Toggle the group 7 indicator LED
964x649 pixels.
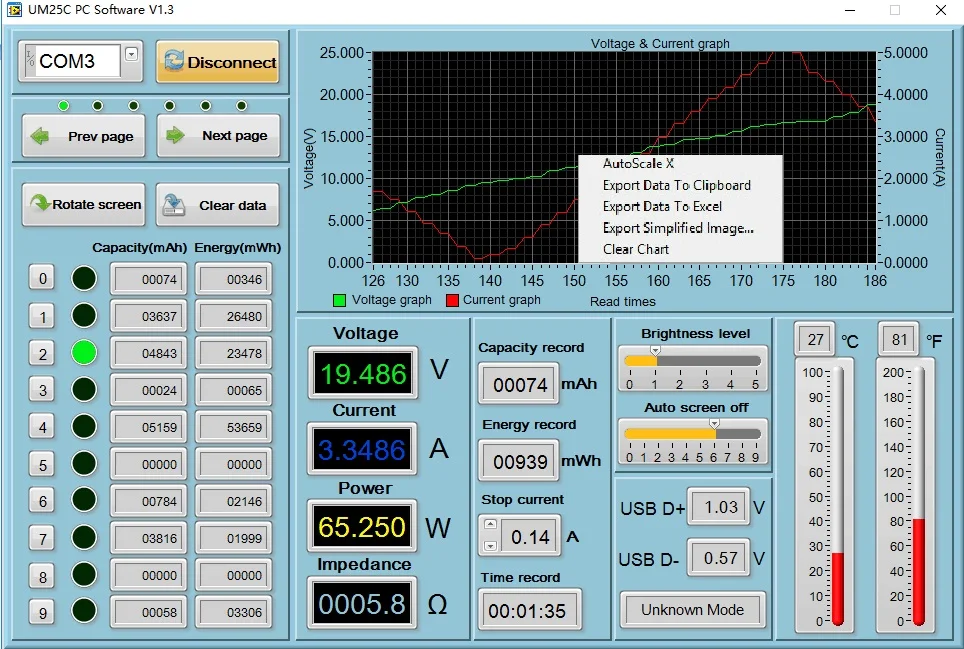point(84,537)
